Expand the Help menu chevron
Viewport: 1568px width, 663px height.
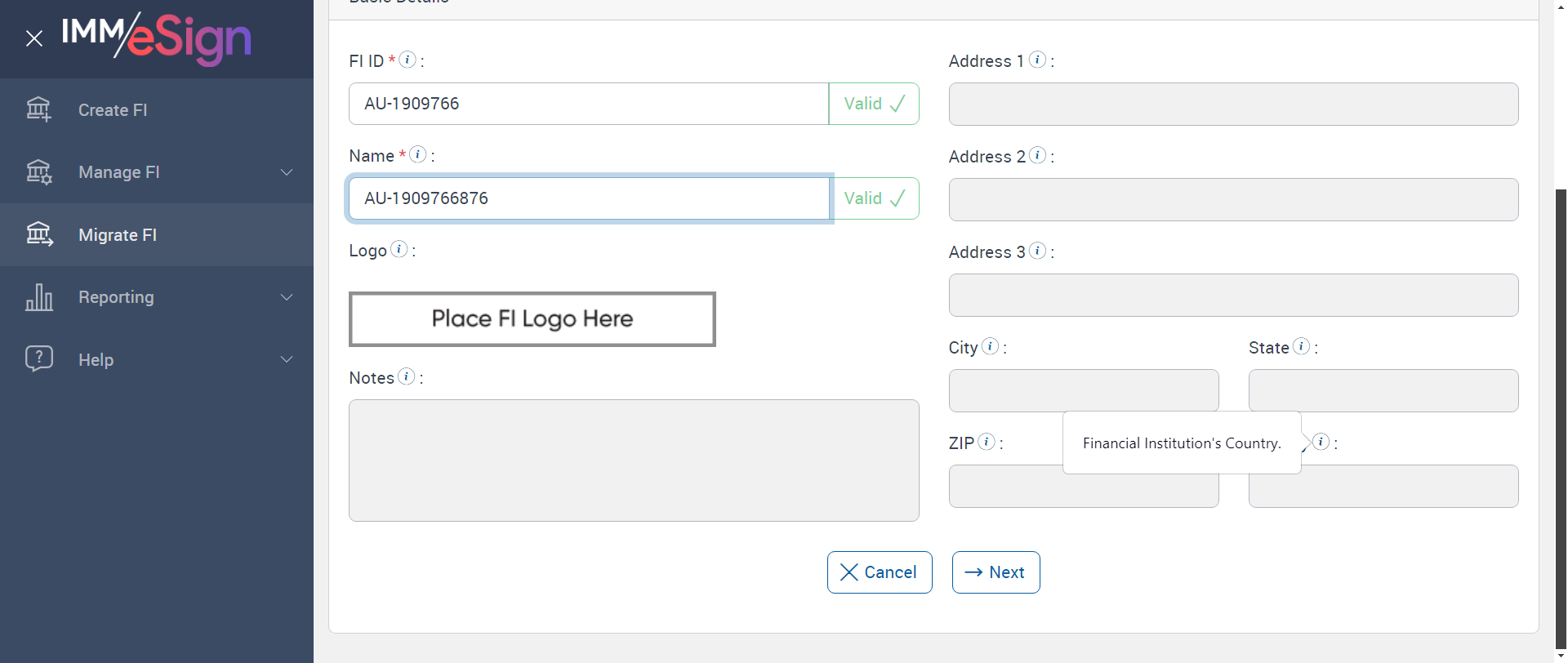point(287,359)
